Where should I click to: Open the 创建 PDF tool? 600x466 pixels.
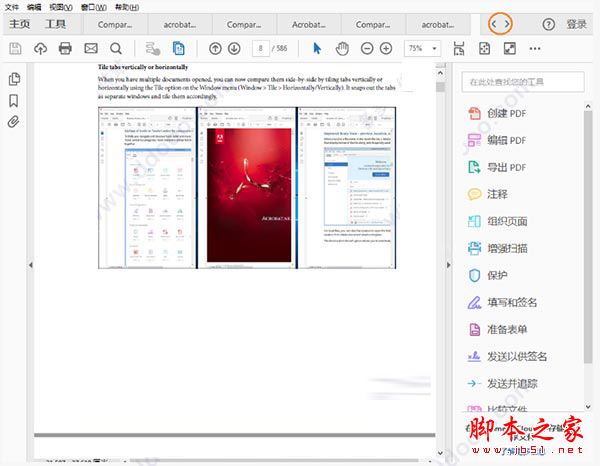click(497, 113)
